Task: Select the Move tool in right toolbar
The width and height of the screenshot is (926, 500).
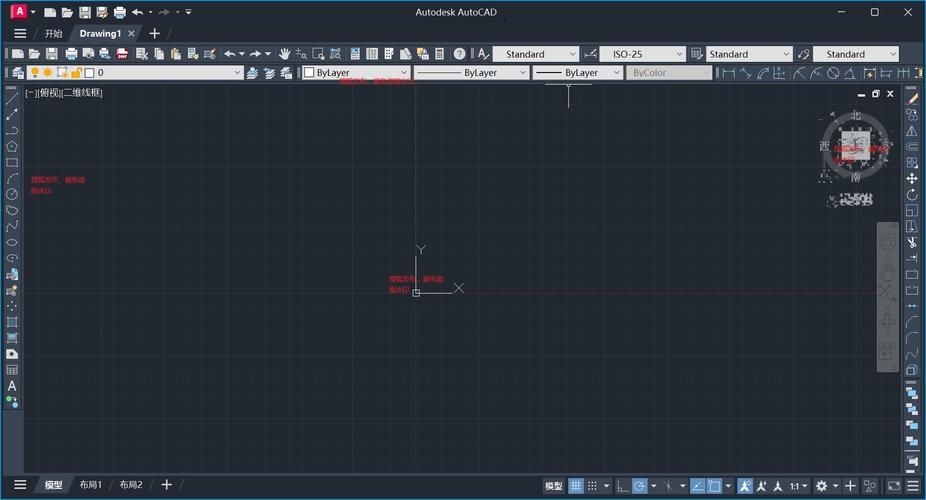Action: point(912,178)
